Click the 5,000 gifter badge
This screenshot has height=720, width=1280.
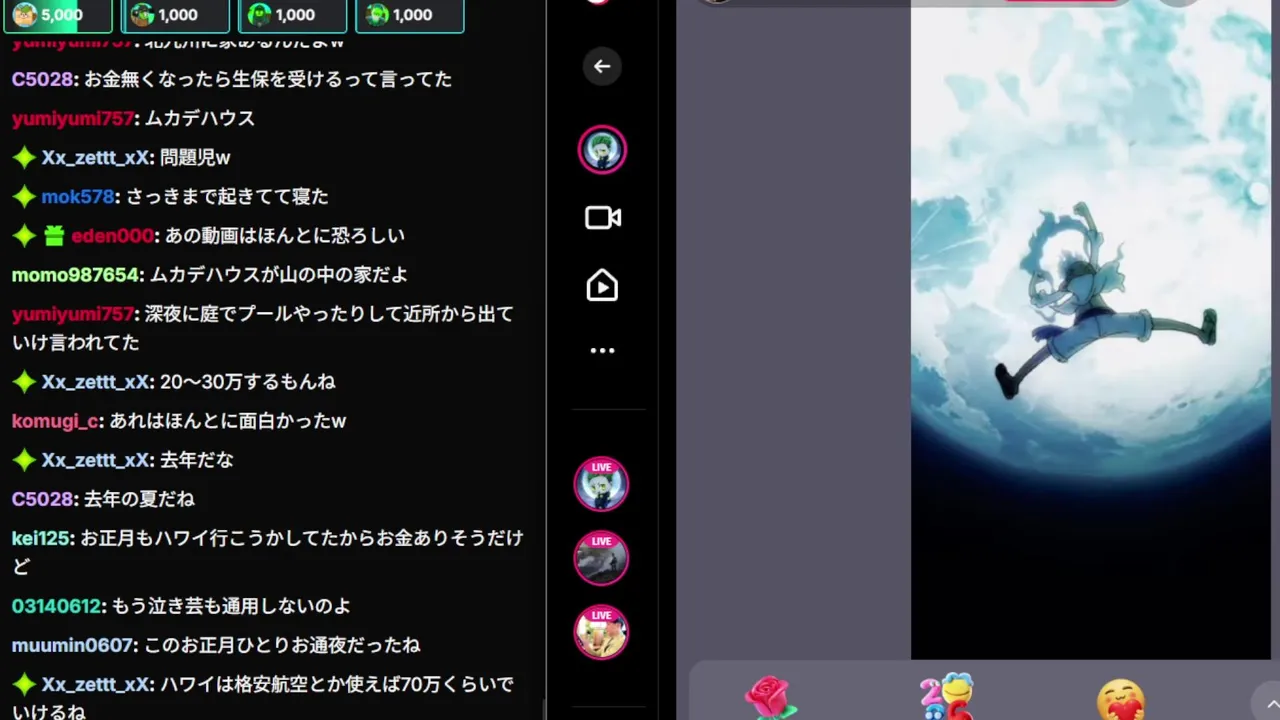(x=58, y=15)
